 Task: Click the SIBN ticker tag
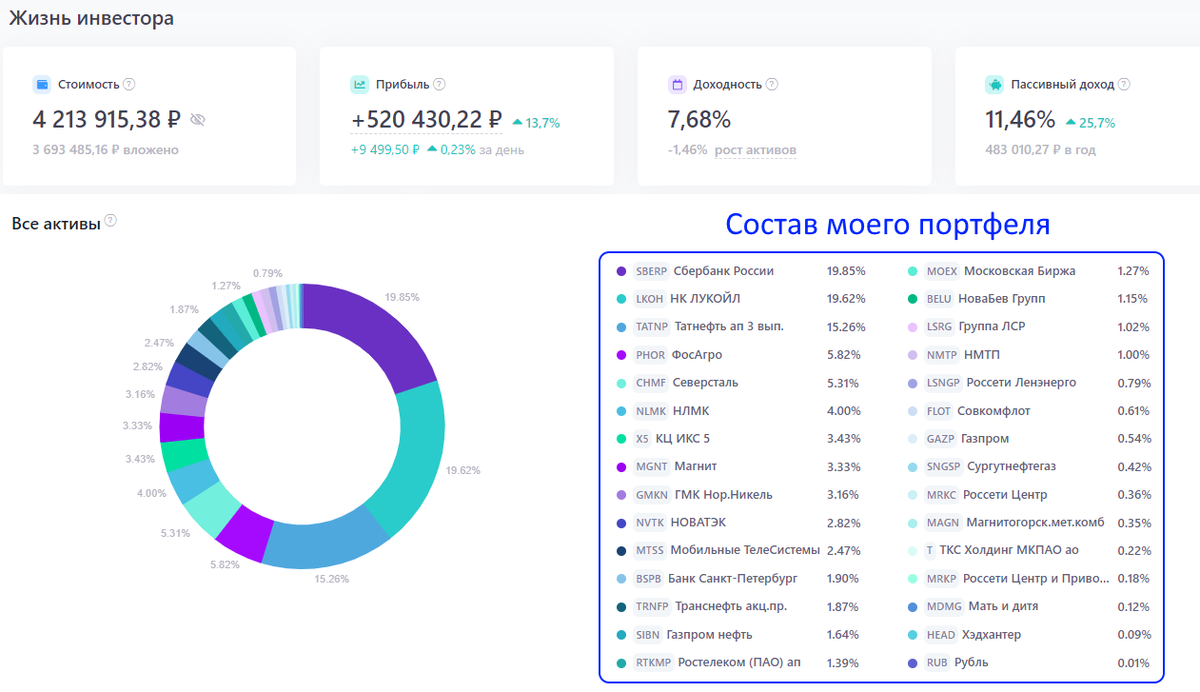pos(648,635)
